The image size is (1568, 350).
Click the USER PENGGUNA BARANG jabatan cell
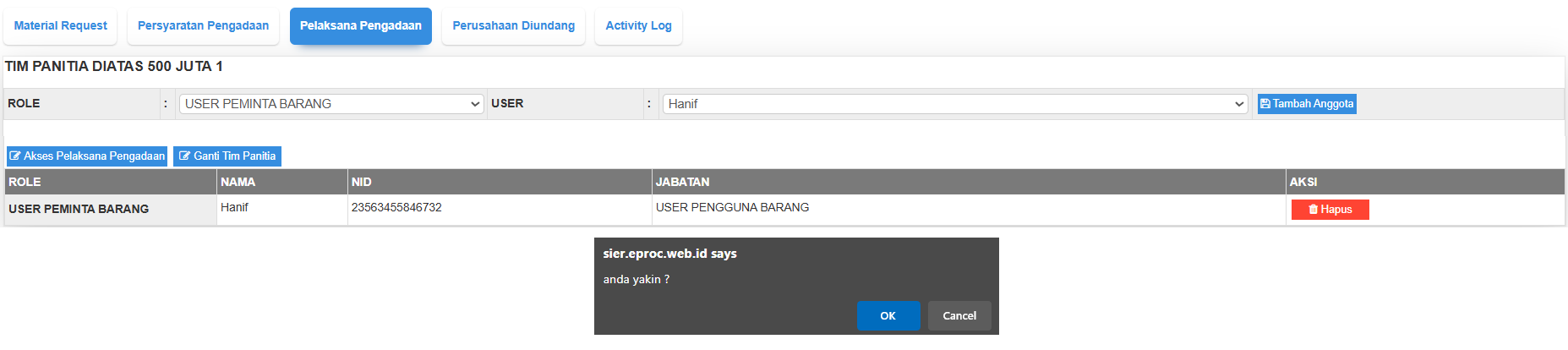pyautogui.click(x=732, y=208)
